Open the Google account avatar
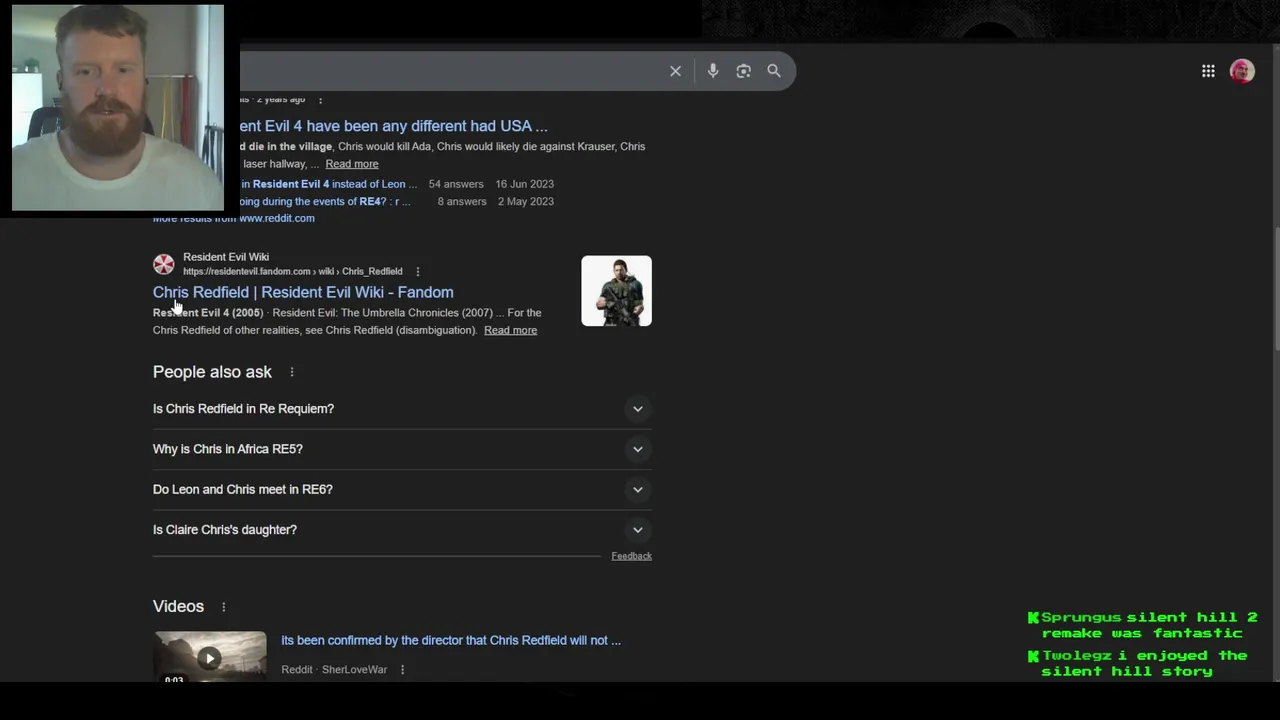 [x=1242, y=71]
